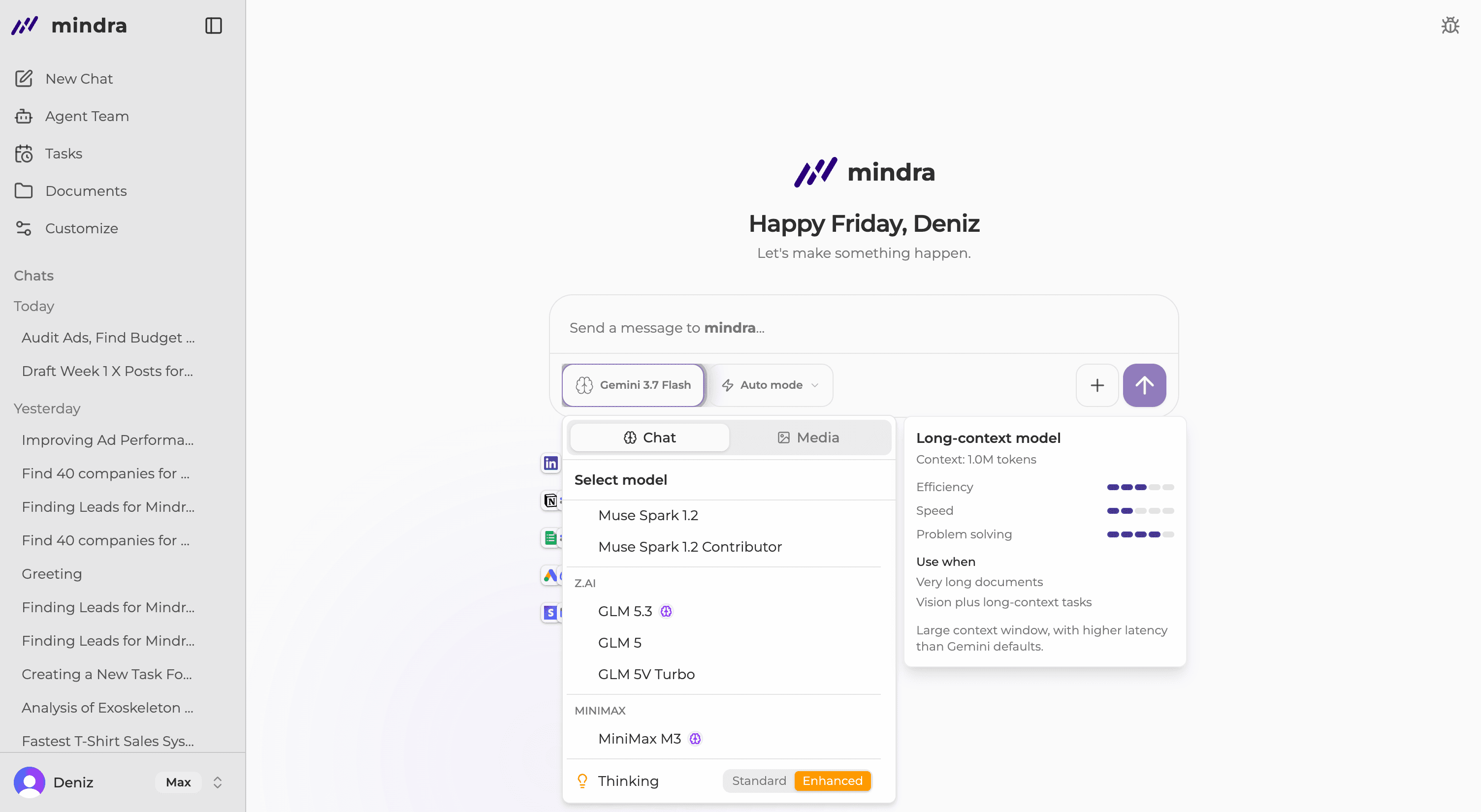Click the center mindra logo

point(864,172)
